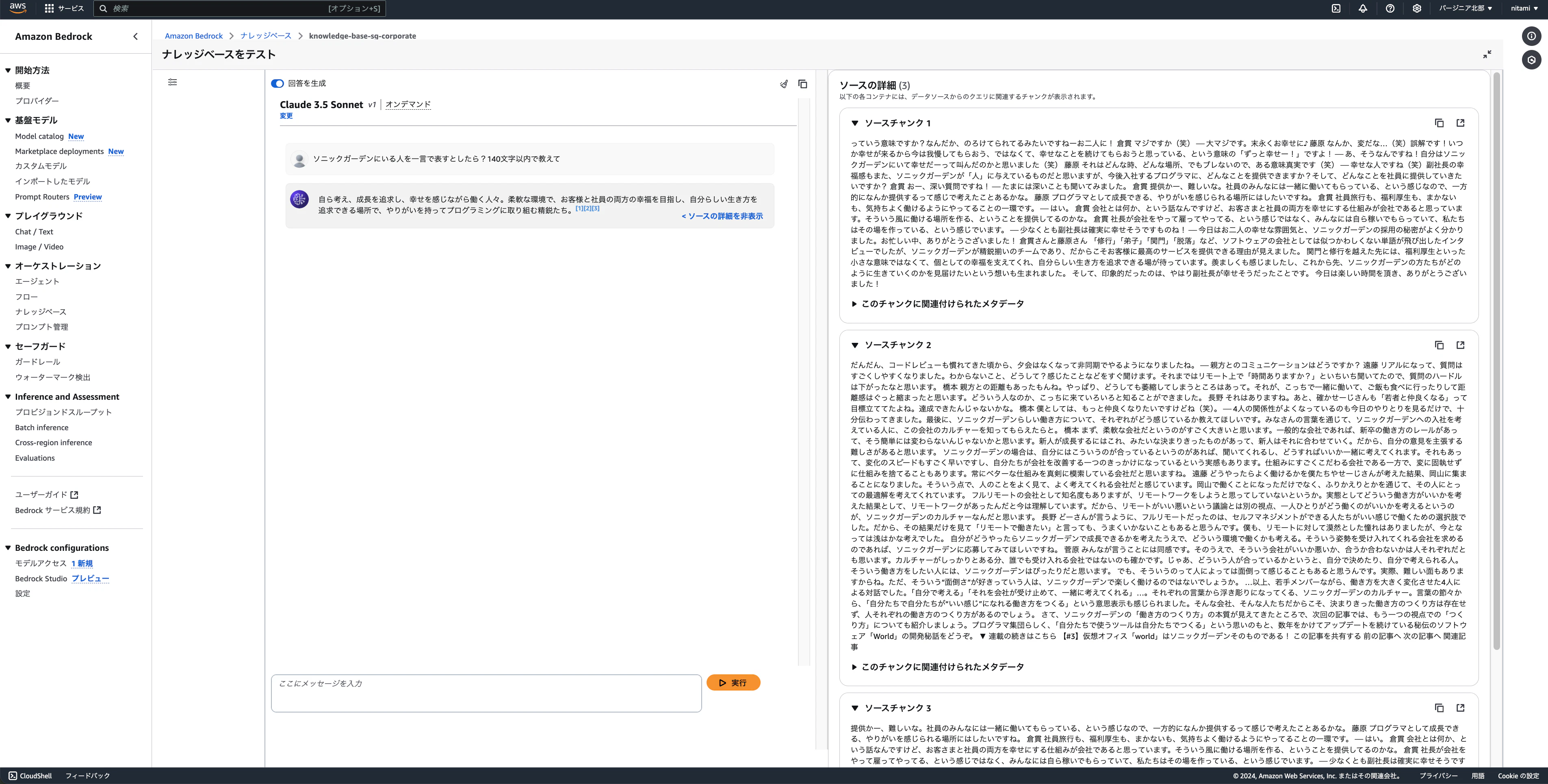Collapse the プレイグラウンド sidebar group
The height and width of the screenshot is (784, 1548).
8,216
